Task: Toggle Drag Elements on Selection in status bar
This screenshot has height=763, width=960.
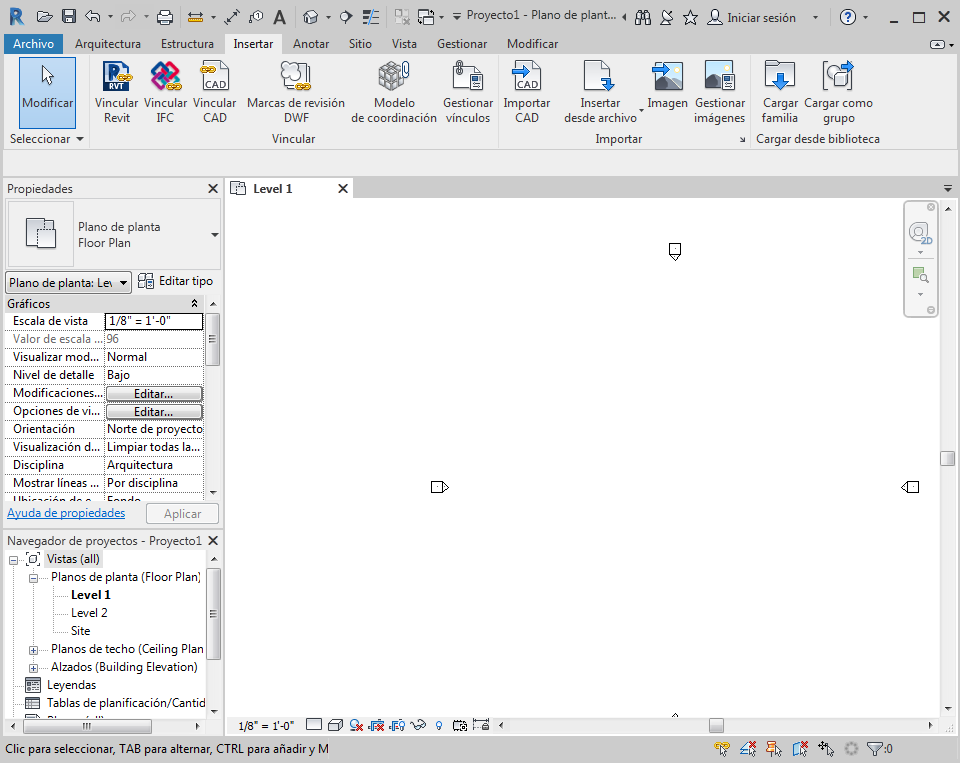Action: (826, 748)
